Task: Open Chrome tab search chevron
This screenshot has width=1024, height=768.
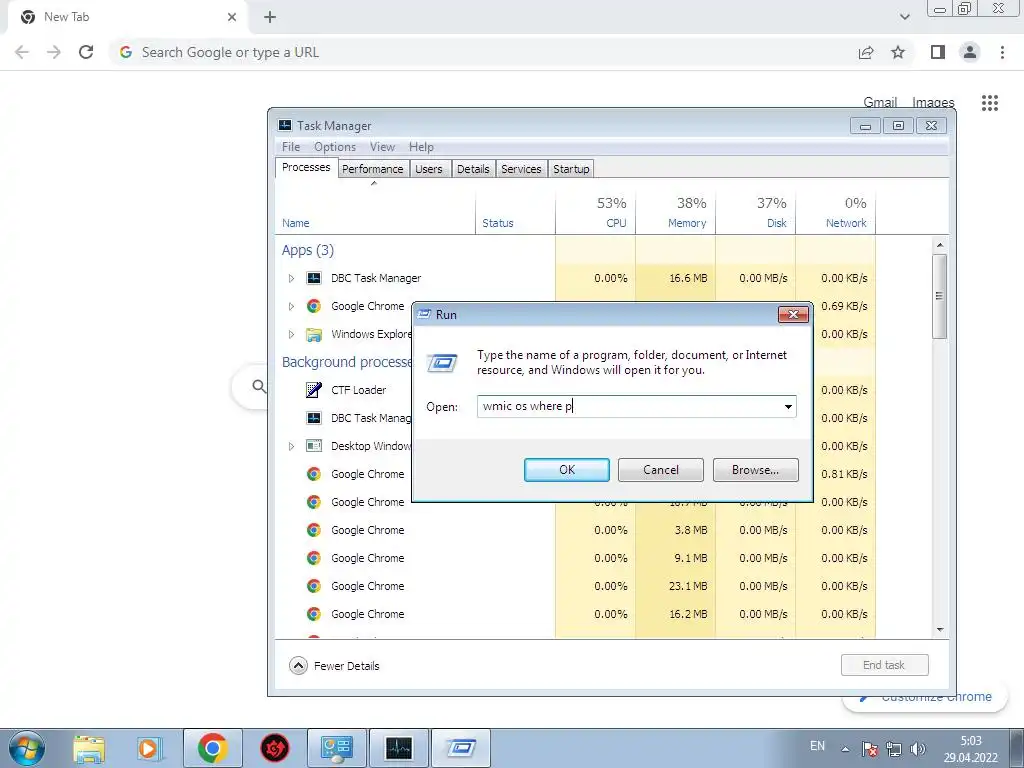Action: point(904,17)
